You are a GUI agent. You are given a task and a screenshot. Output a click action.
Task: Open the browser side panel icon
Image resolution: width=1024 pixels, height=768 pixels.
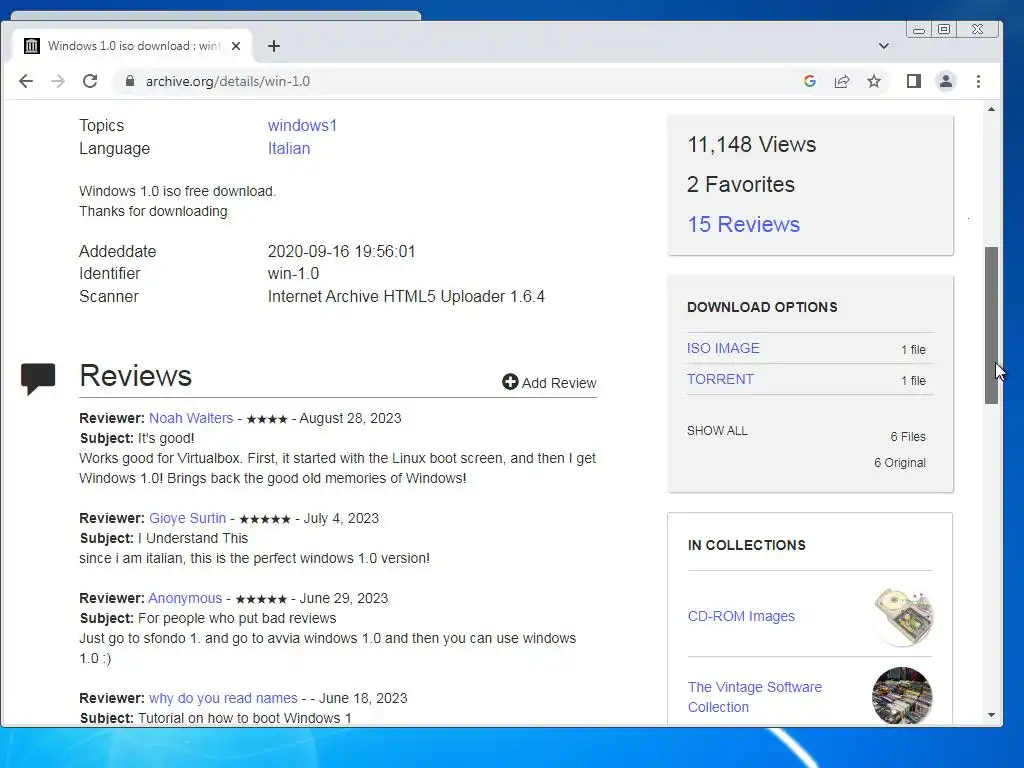[914, 81]
